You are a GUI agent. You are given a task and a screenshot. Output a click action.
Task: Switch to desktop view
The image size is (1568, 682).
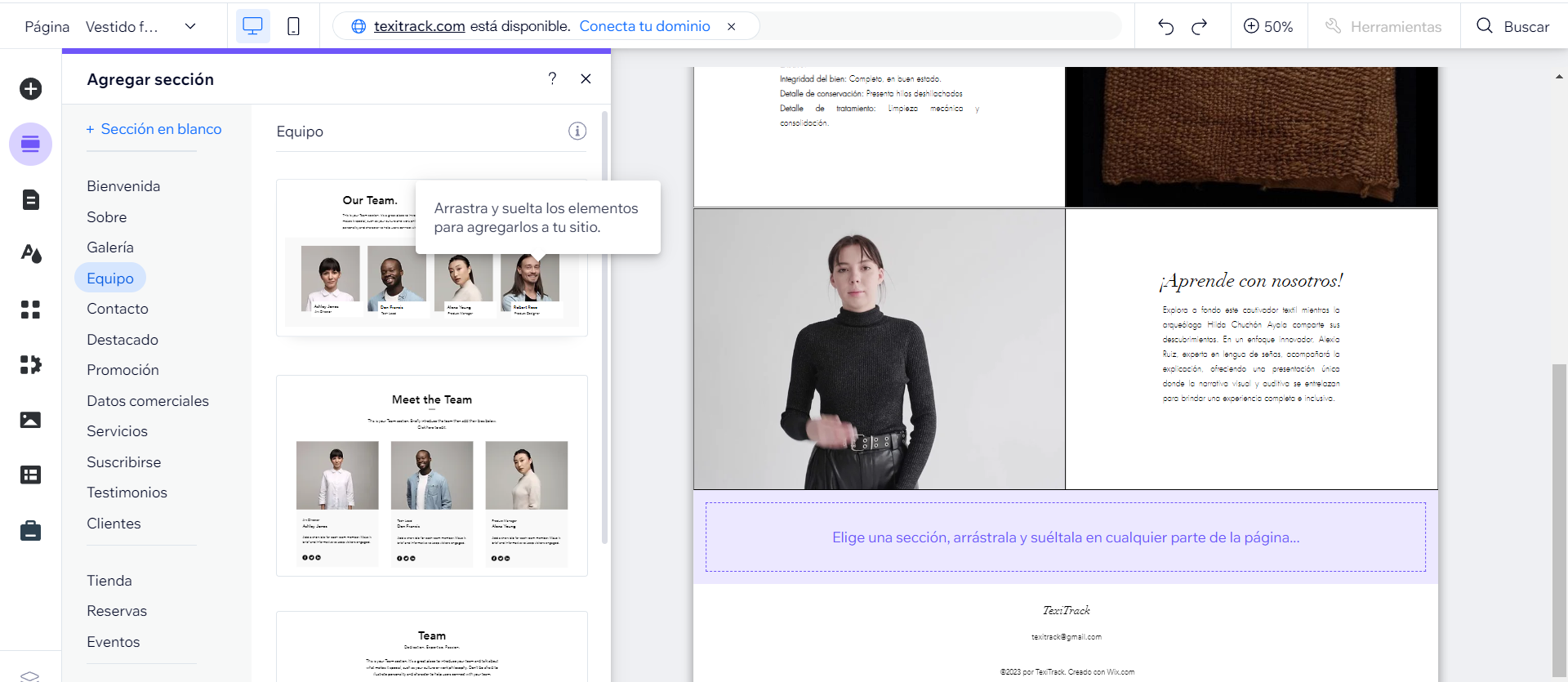tap(253, 26)
